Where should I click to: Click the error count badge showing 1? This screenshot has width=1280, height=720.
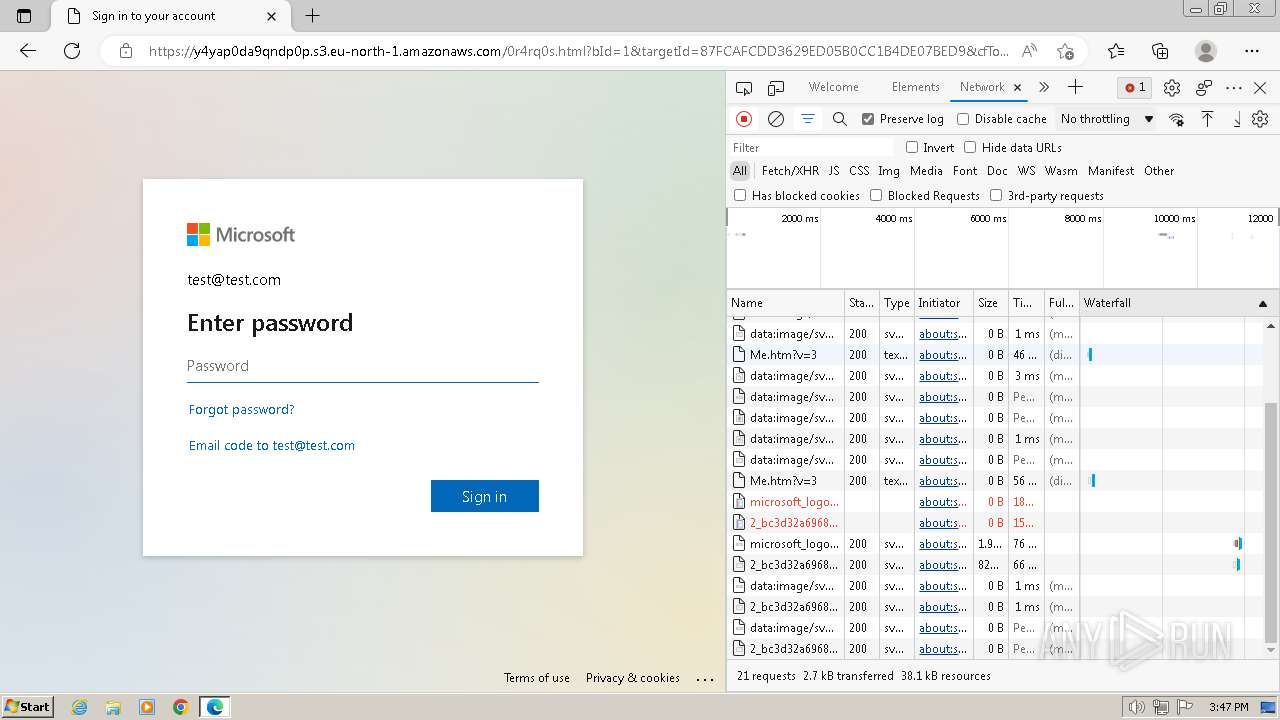coord(1136,88)
